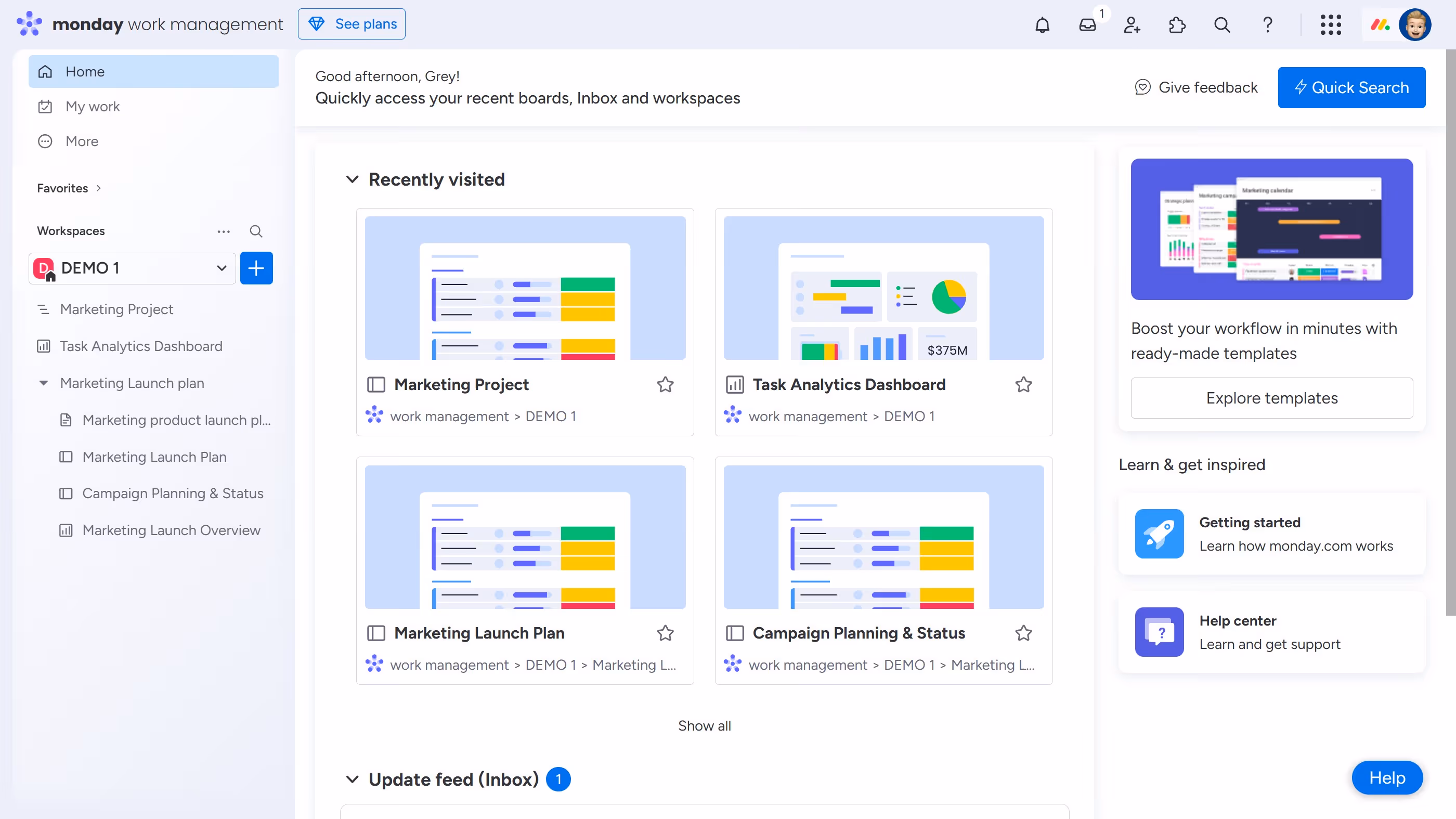Favorite Campaign Planning & Status board
The height and width of the screenshot is (819, 1456).
point(1023,633)
